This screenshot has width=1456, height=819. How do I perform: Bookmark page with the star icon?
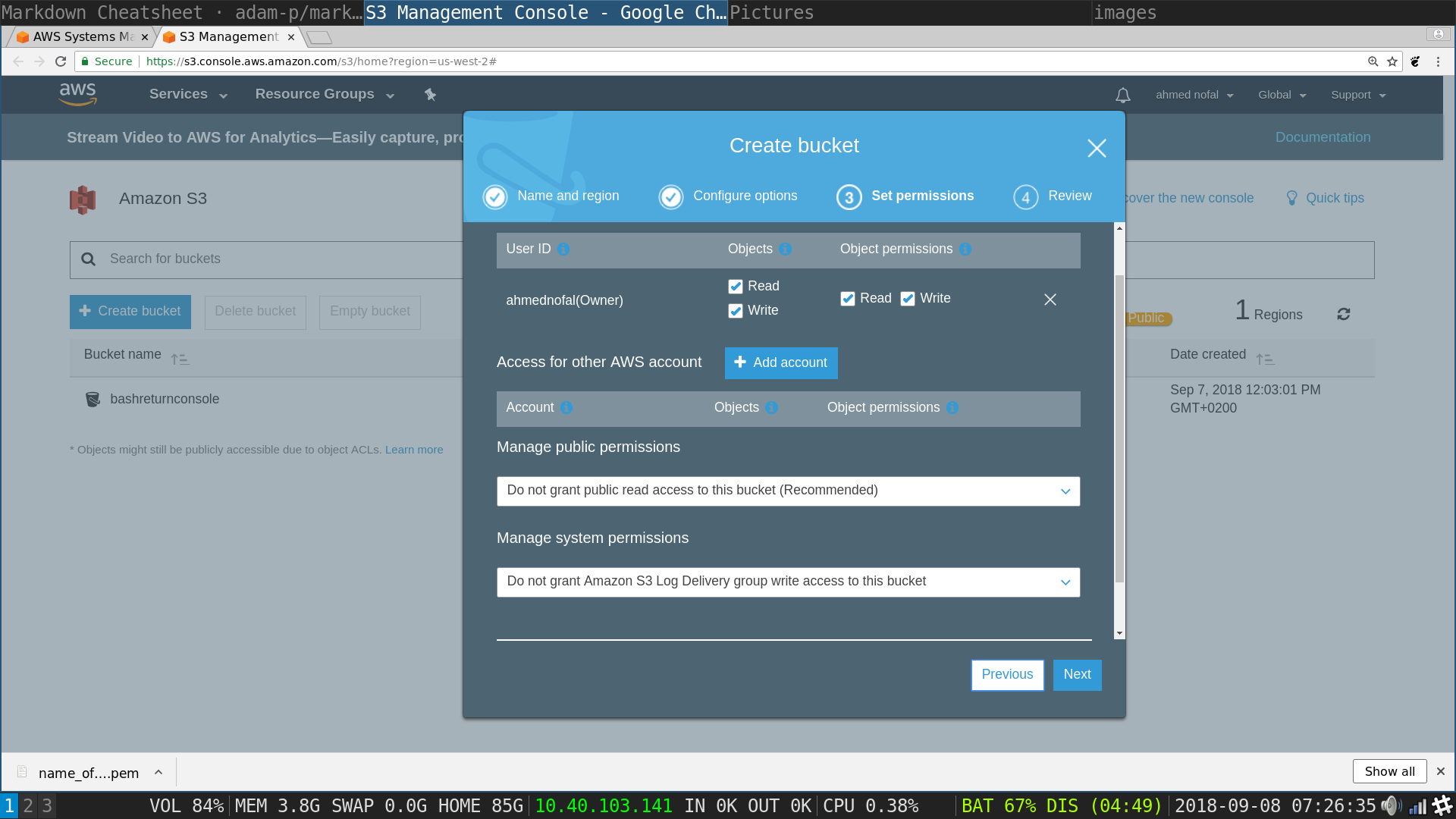tap(1392, 61)
